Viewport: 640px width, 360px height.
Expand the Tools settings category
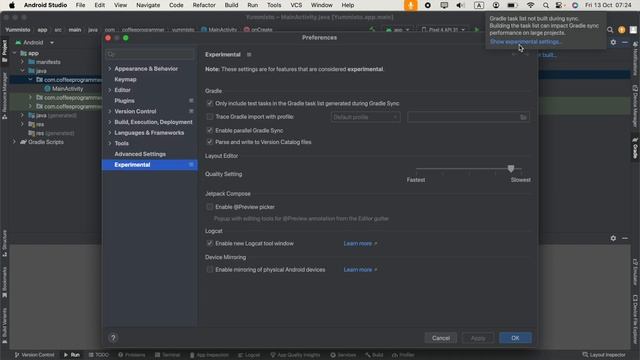pyautogui.click(x=109, y=143)
